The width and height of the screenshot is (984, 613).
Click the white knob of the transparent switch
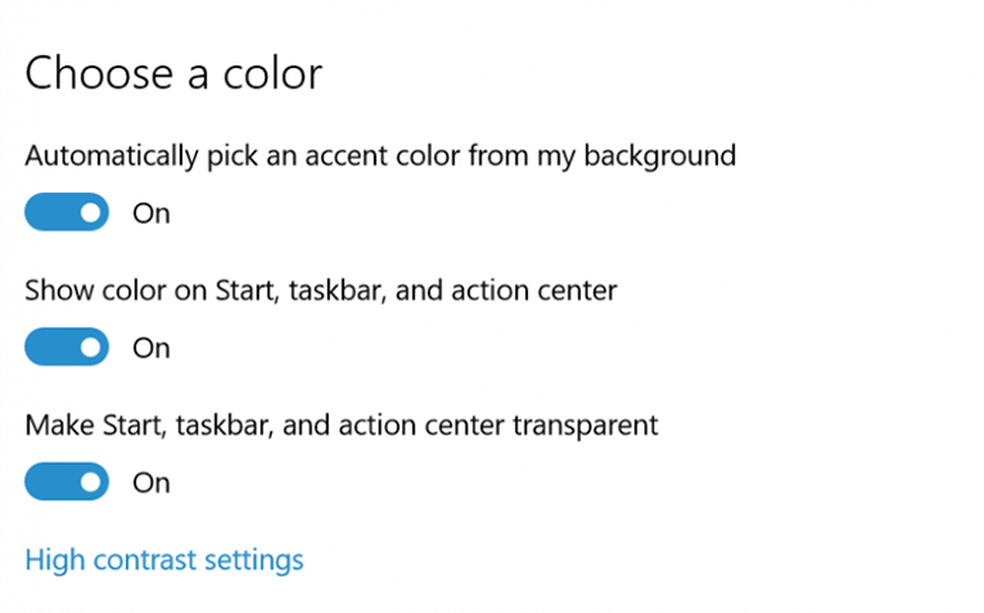pyautogui.click(x=91, y=482)
